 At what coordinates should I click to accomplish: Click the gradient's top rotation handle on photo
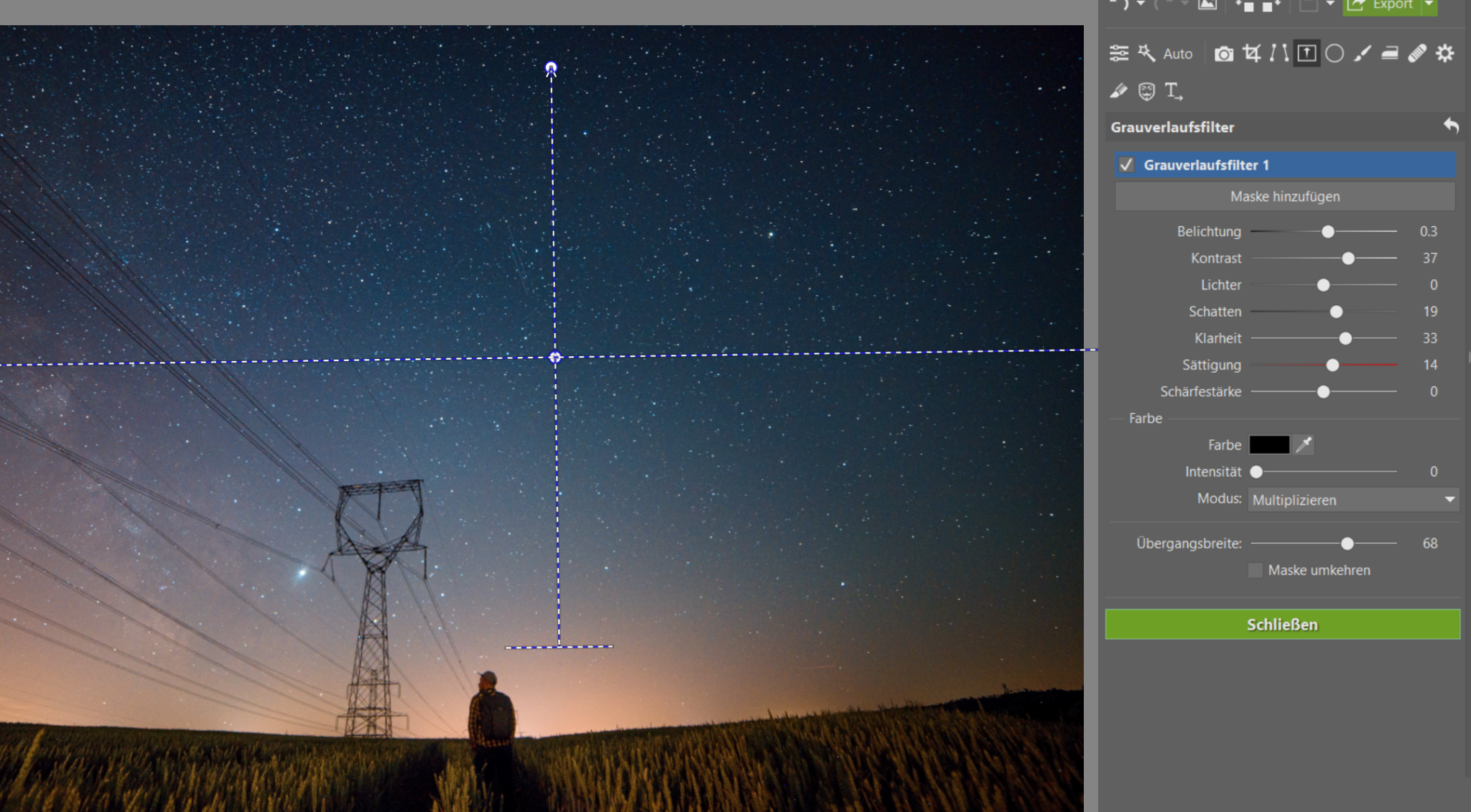pyautogui.click(x=551, y=68)
